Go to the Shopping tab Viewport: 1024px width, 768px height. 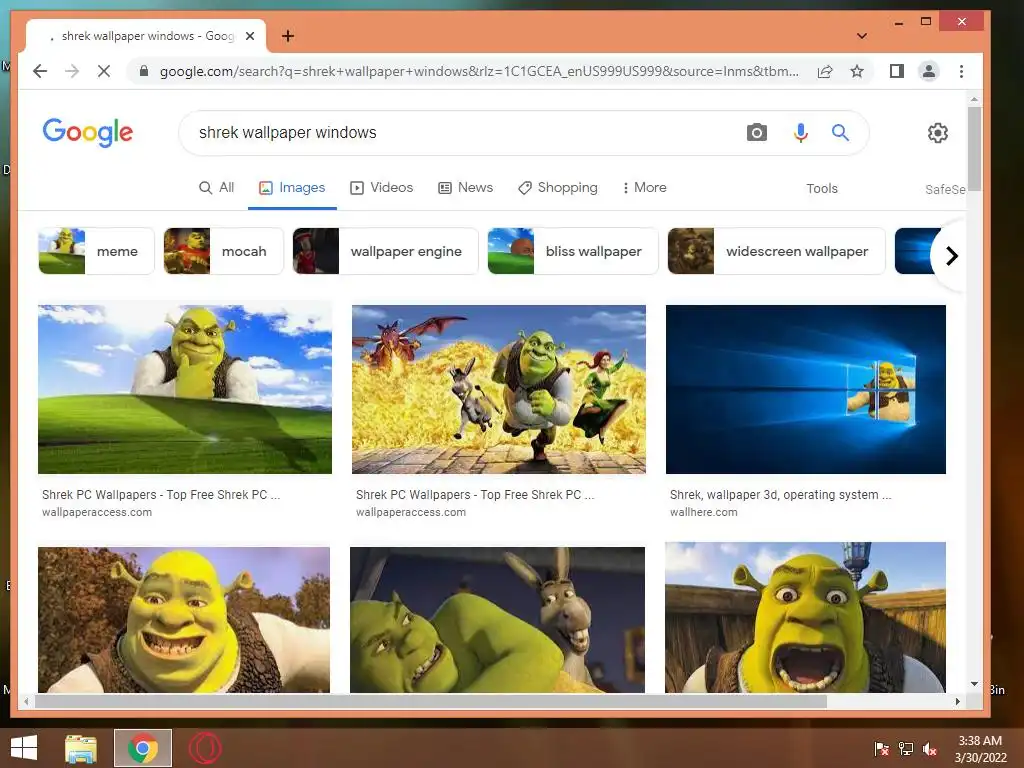(x=558, y=187)
